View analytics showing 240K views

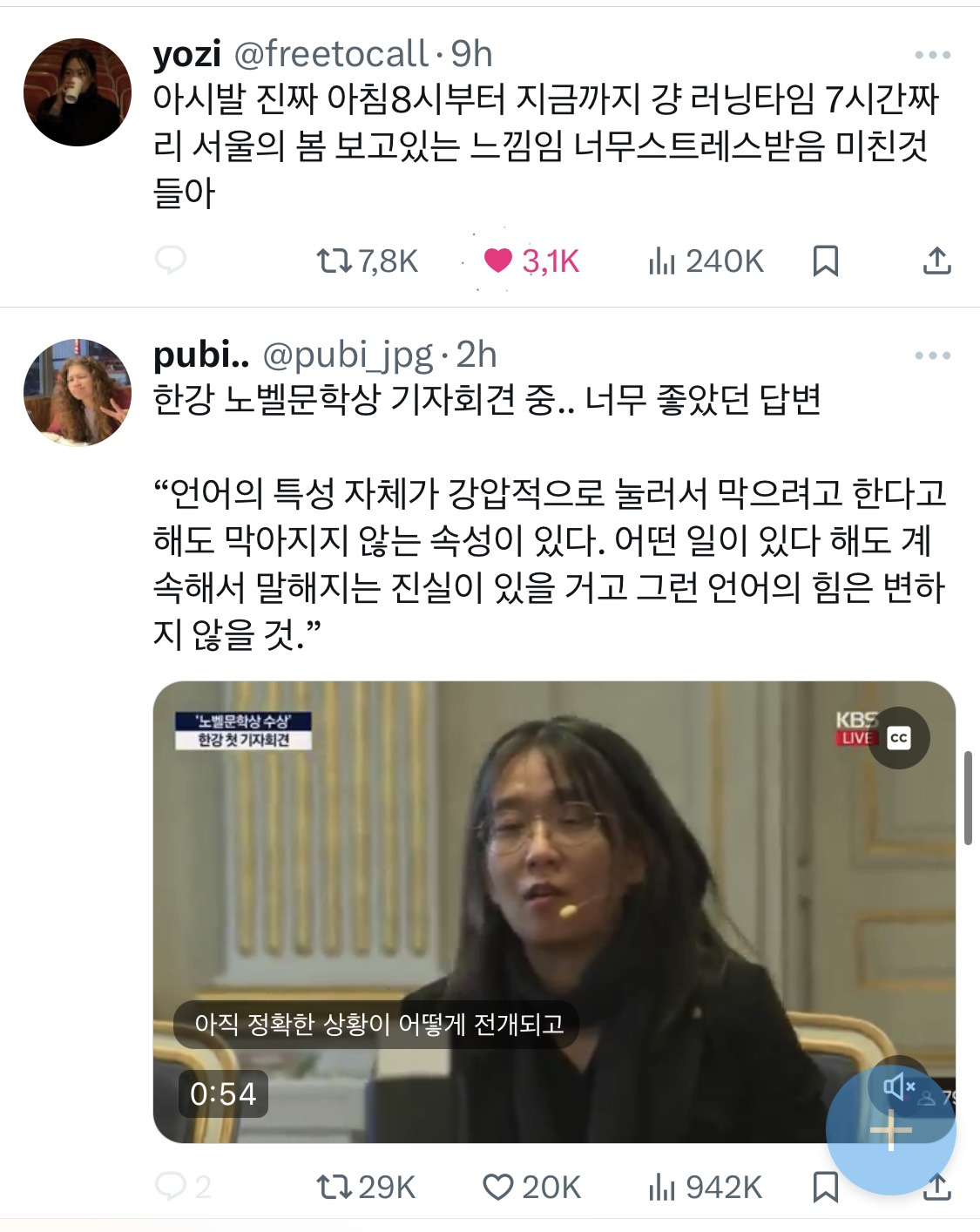(706, 261)
